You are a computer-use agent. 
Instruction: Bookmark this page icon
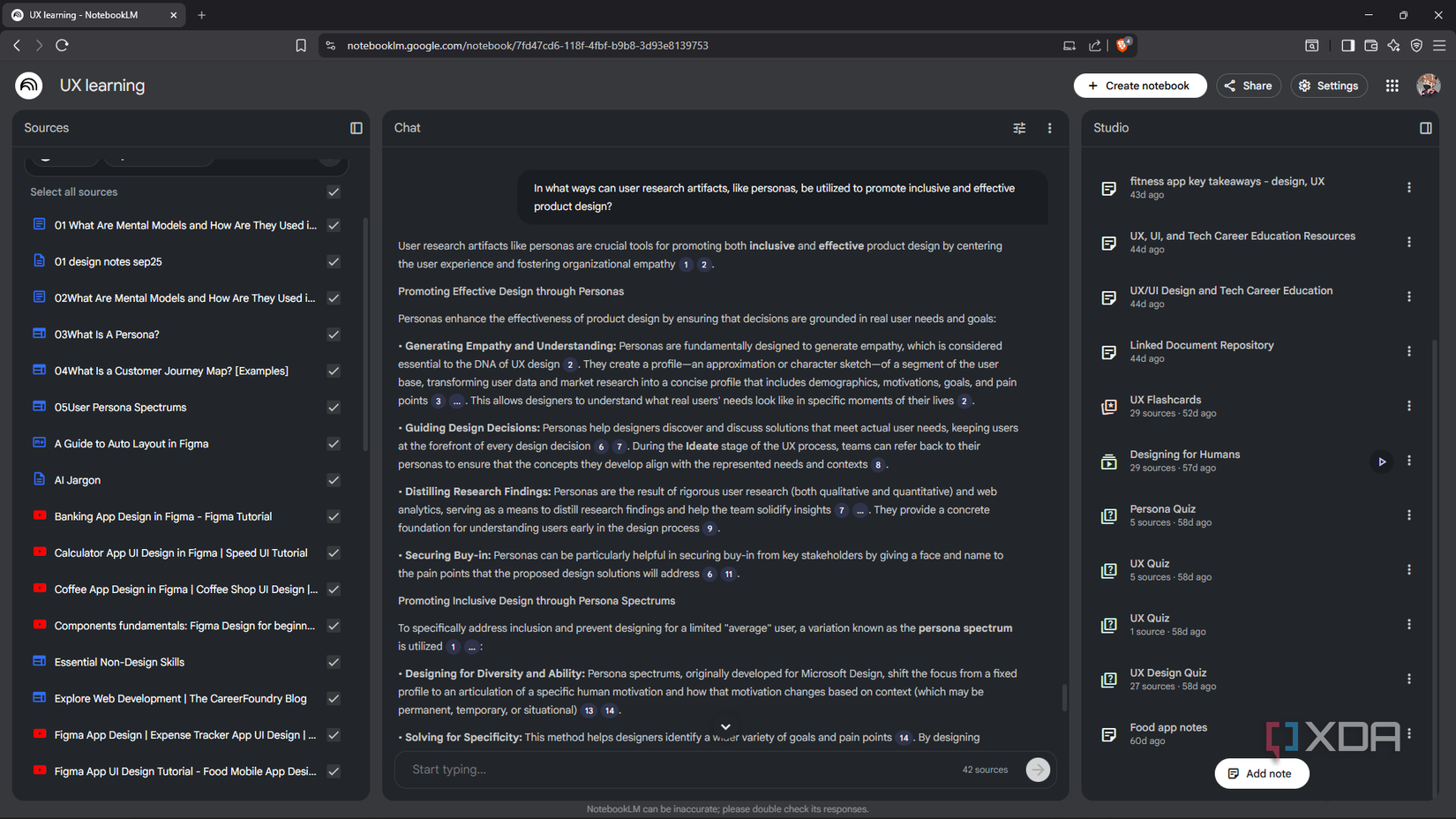301,45
